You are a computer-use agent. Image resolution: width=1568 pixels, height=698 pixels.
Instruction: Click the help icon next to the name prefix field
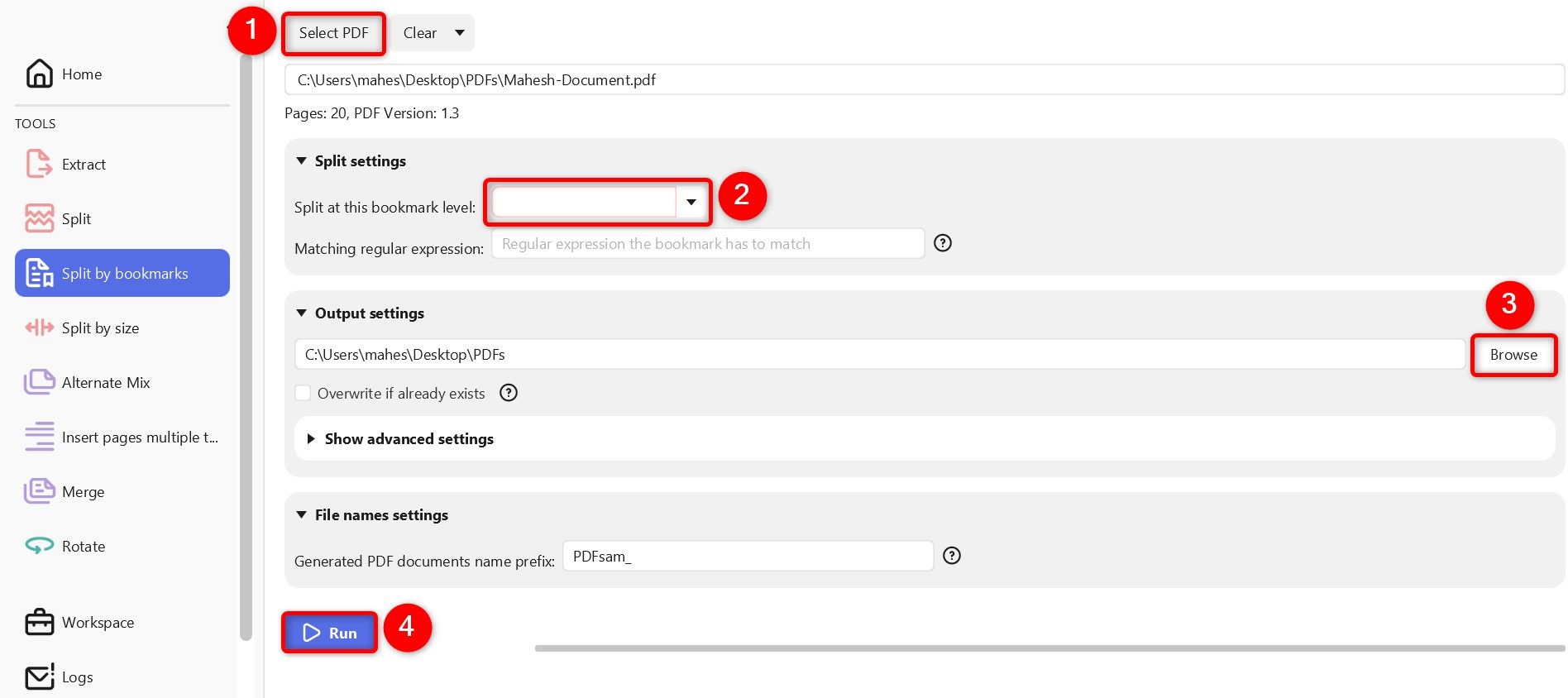[x=952, y=556]
